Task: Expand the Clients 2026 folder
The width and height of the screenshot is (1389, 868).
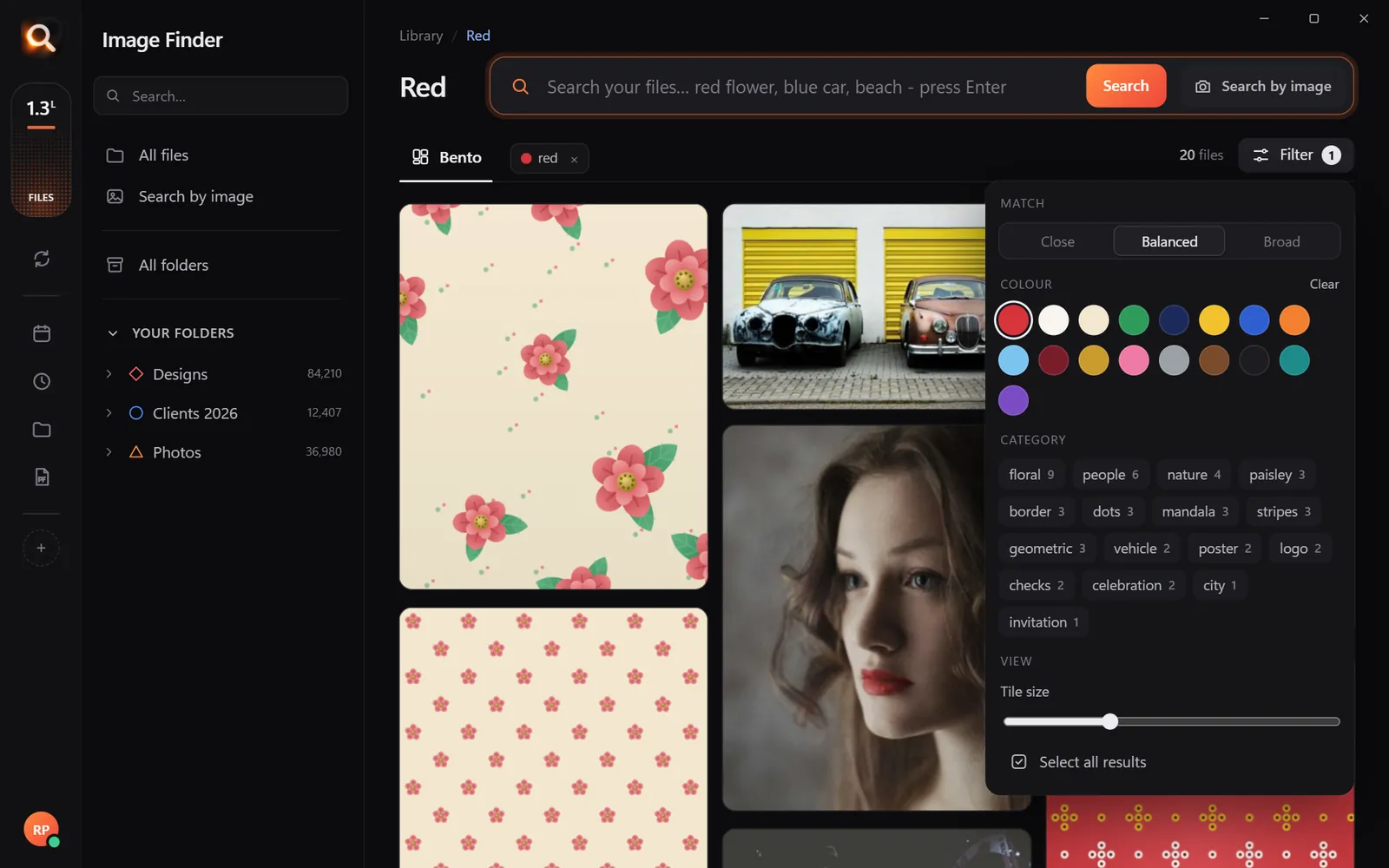Action: pyautogui.click(x=109, y=413)
